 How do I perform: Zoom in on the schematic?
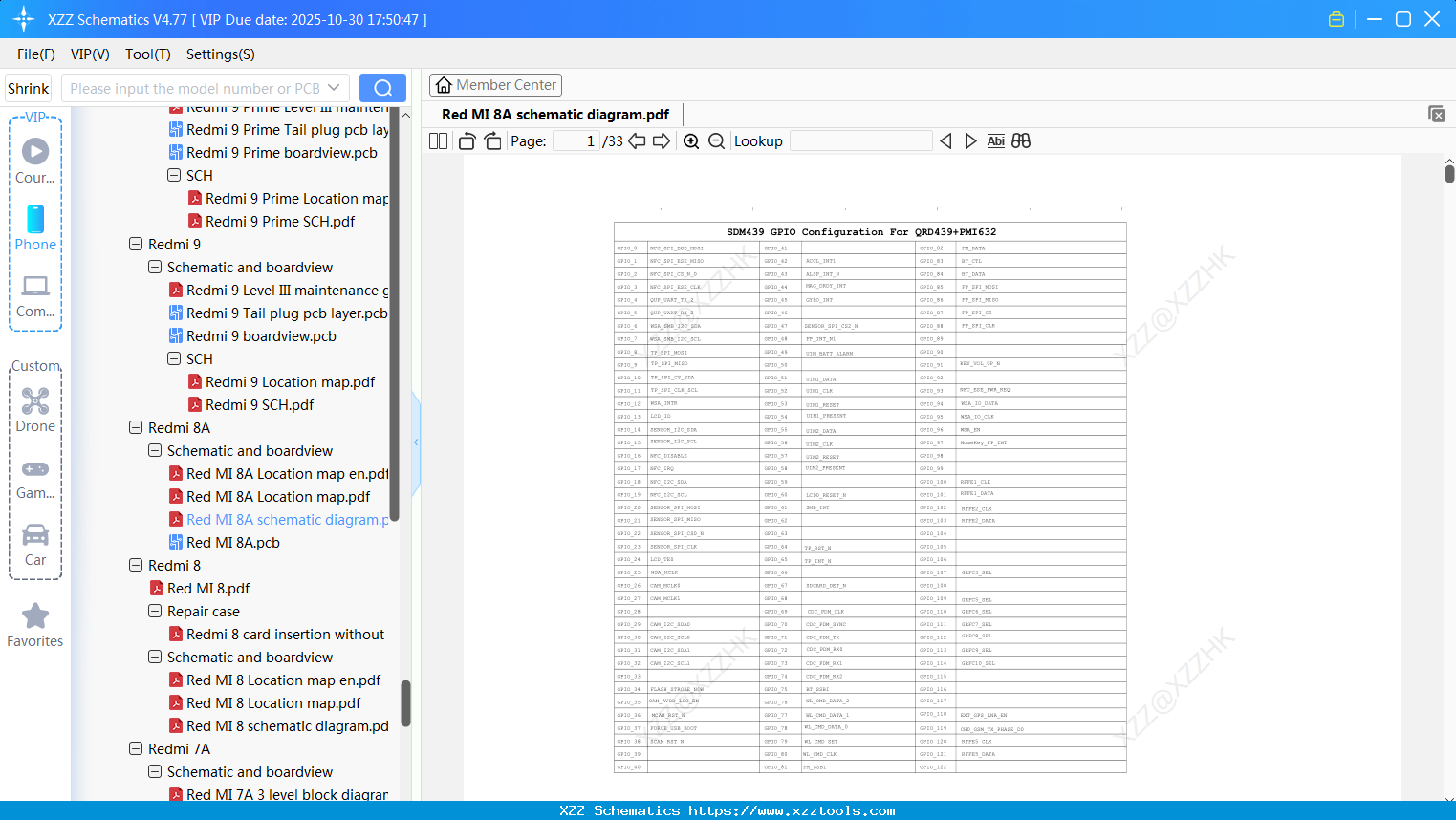tap(691, 141)
